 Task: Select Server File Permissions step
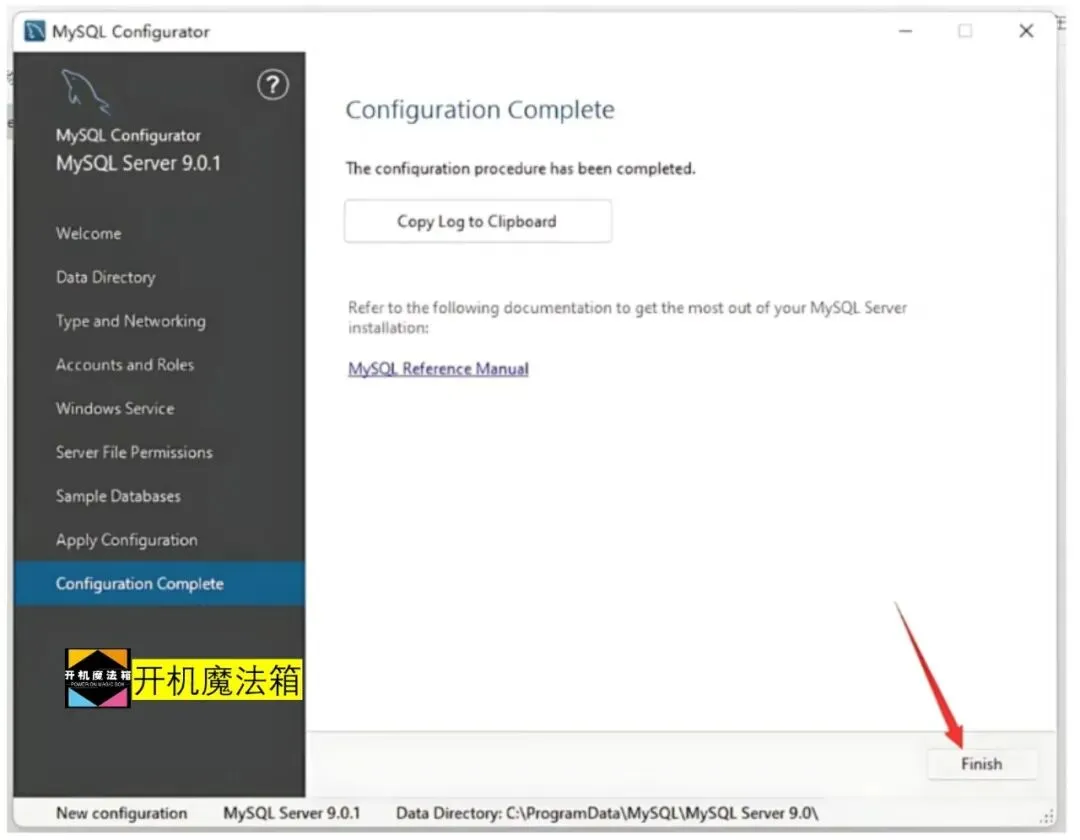134,452
